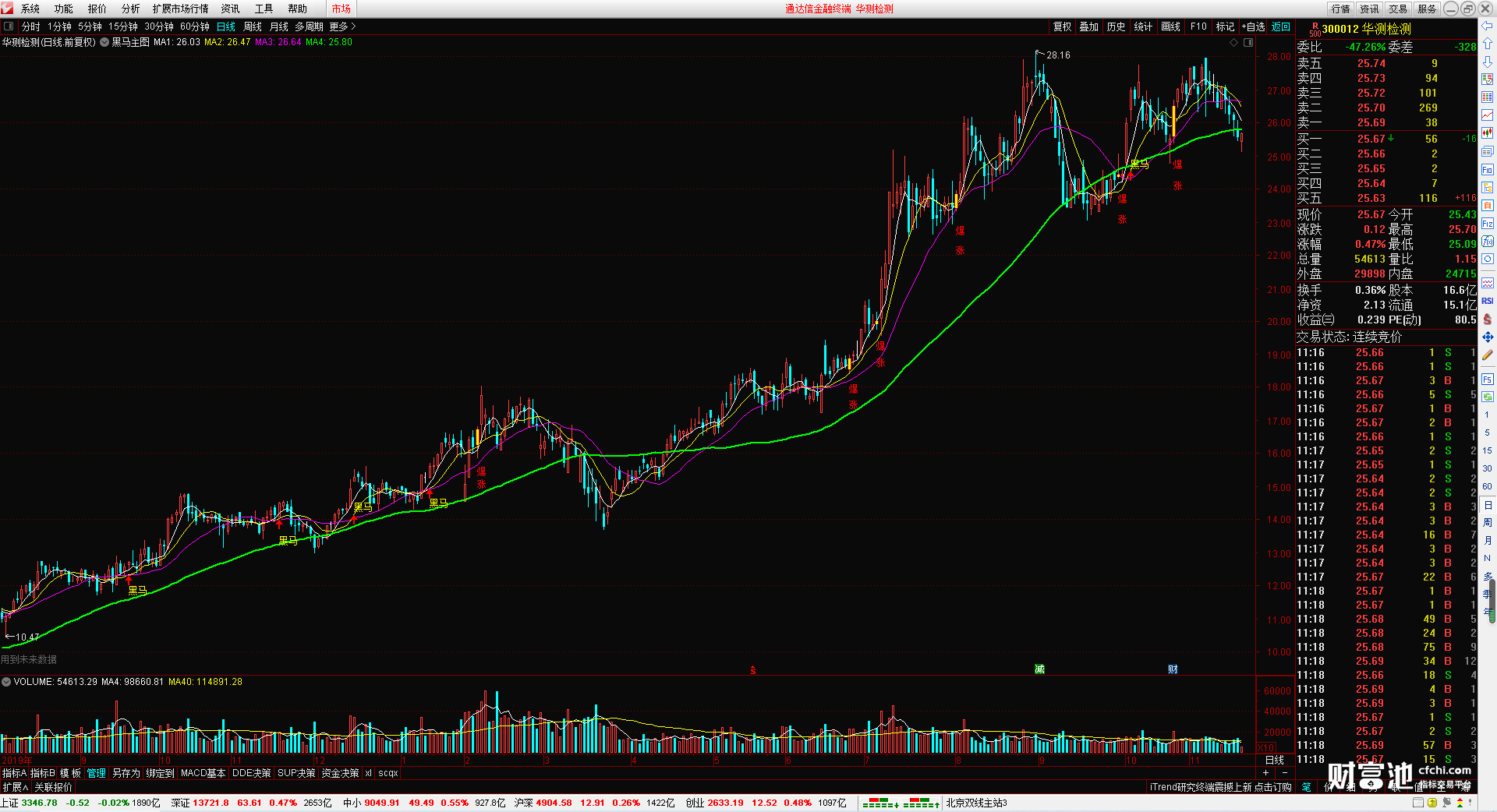Open the f(x) formula manager icon
This screenshot has height=812, width=1497.
point(1488,241)
